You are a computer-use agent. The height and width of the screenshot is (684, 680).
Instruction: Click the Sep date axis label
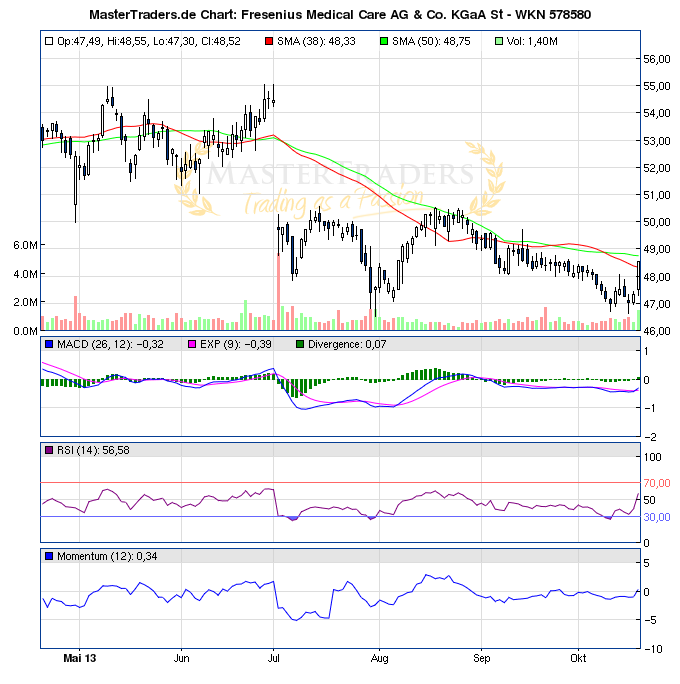tap(482, 658)
